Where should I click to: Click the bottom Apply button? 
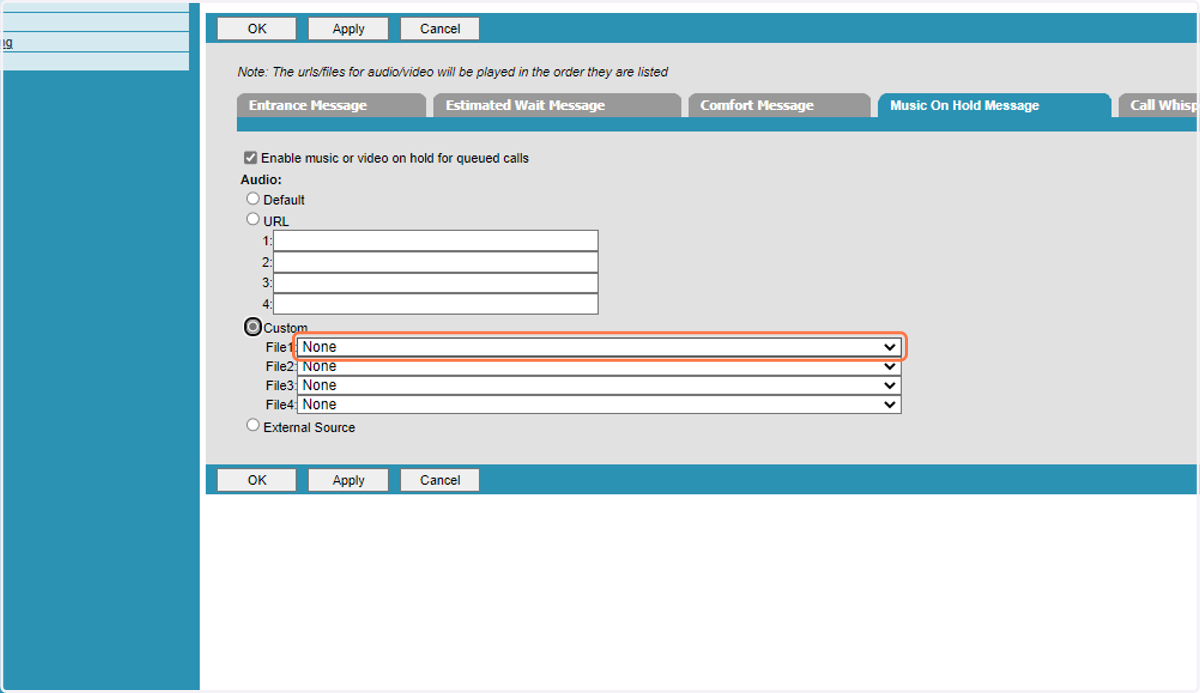[348, 480]
